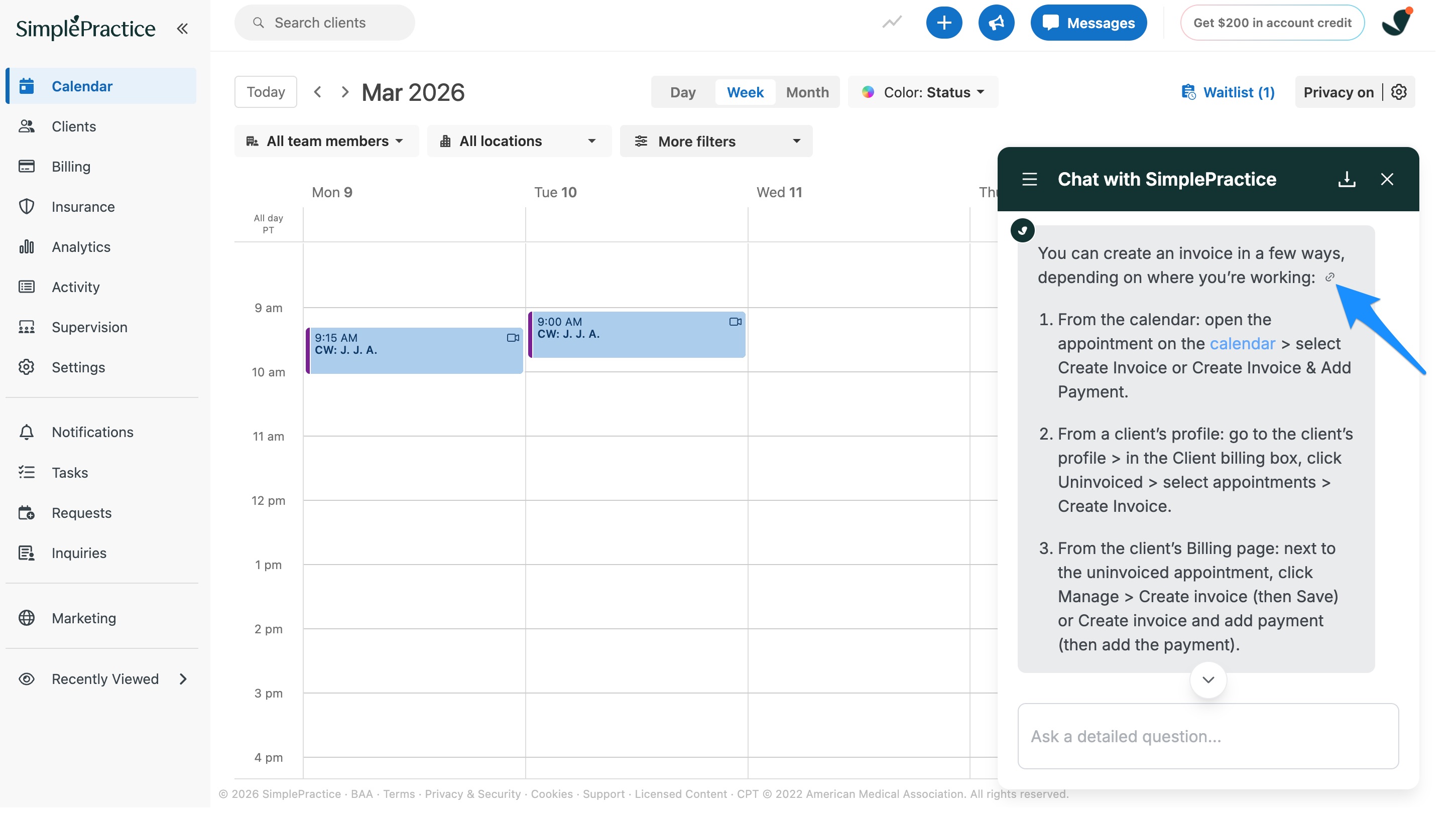The image size is (1456, 828).
Task: Open the Cookies footer link
Action: click(551, 794)
